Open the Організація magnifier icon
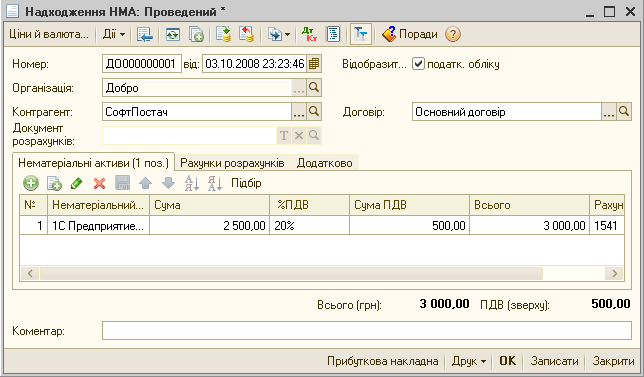The height and width of the screenshot is (377, 644). [314, 87]
